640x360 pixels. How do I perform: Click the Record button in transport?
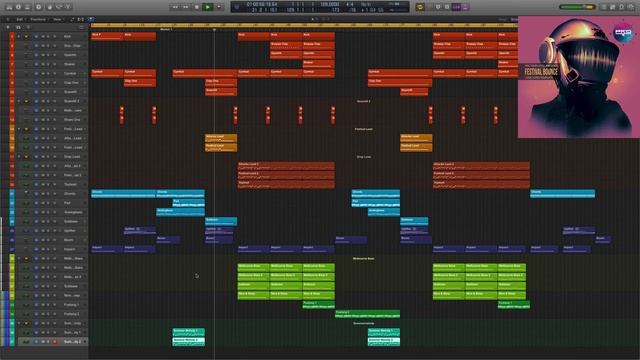click(x=219, y=7)
